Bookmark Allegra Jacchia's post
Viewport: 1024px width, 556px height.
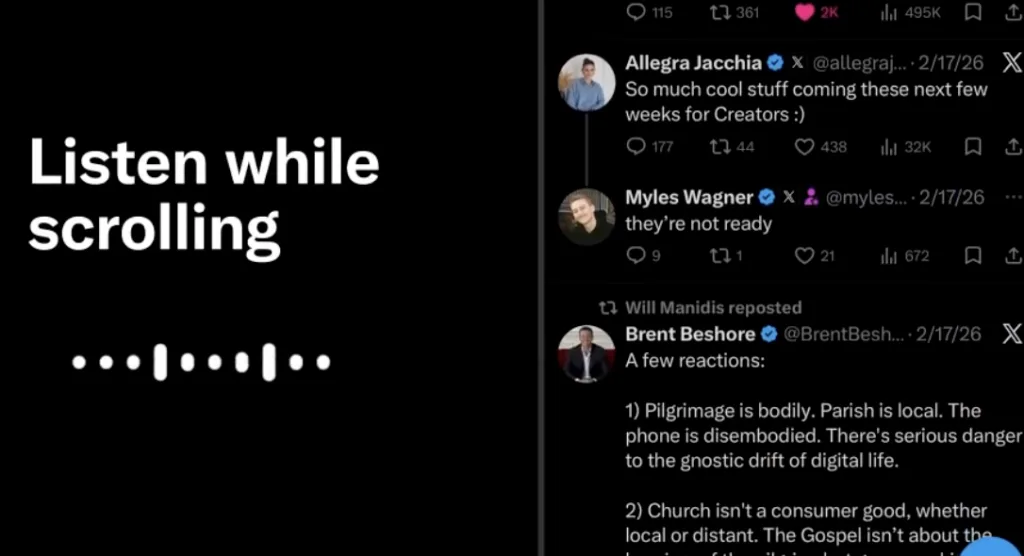(973, 146)
